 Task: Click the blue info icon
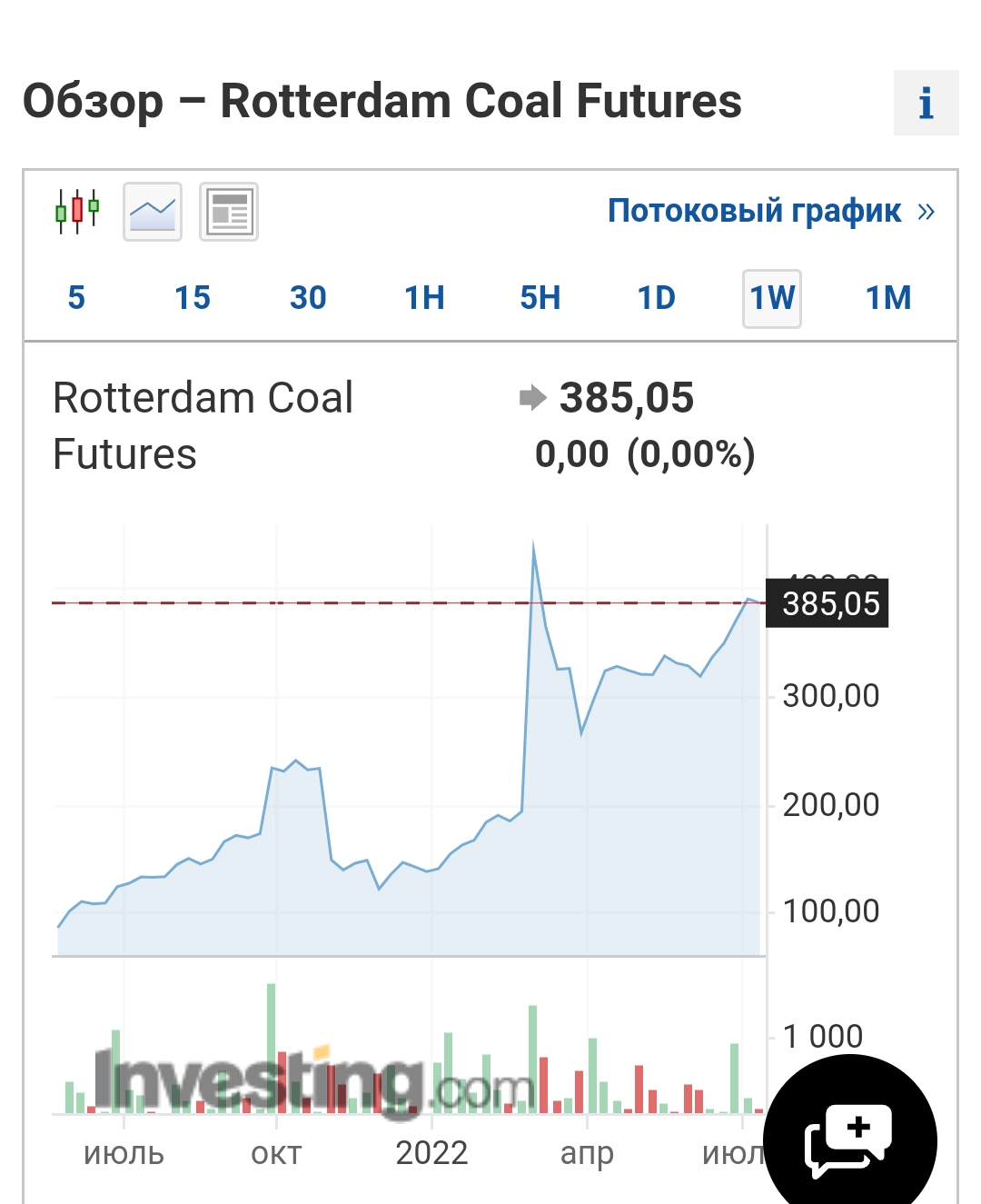[926, 103]
